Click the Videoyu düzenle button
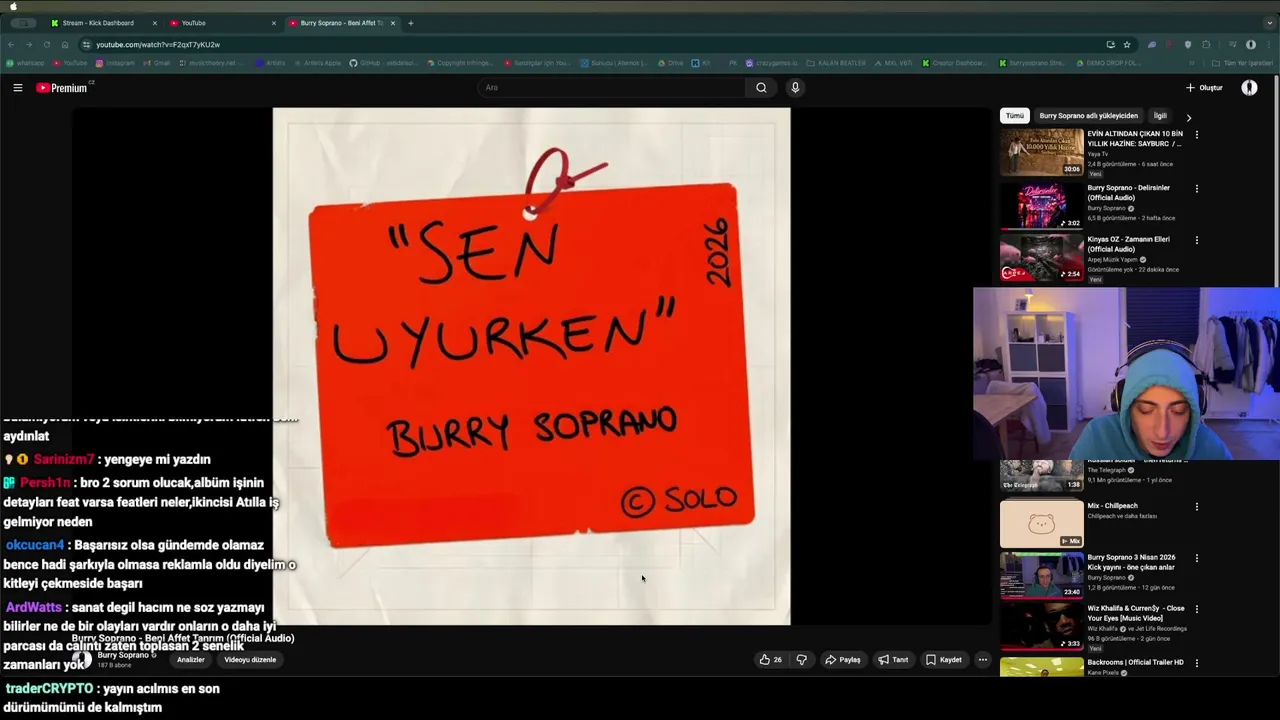 click(250, 660)
